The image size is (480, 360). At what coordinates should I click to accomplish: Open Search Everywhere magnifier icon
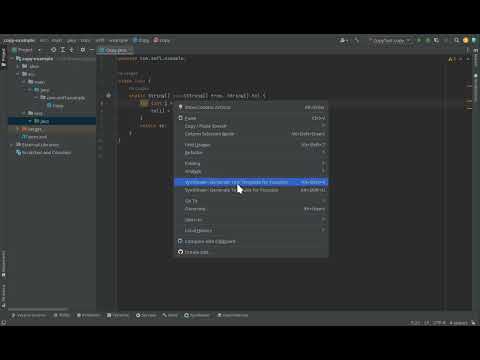click(x=457, y=41)
